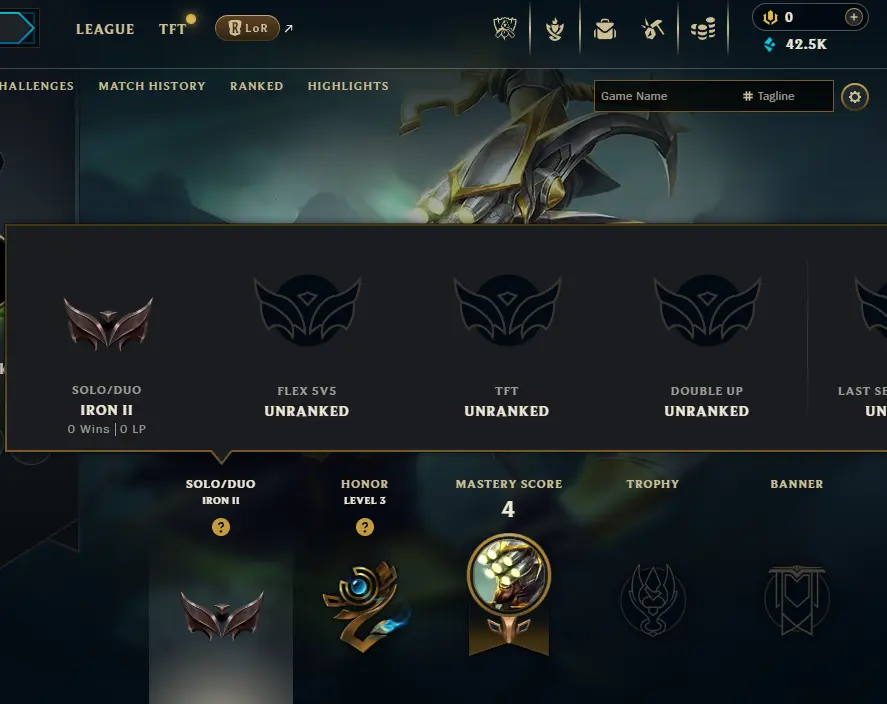
Task: Open the Hextech Crafting hammer icon
Action: pyautogui.click(x=653, y=29)
